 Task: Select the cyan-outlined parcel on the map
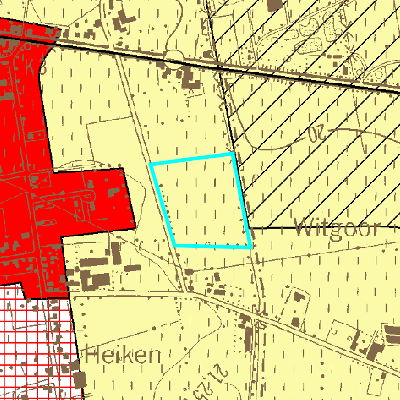click(202, 202)
